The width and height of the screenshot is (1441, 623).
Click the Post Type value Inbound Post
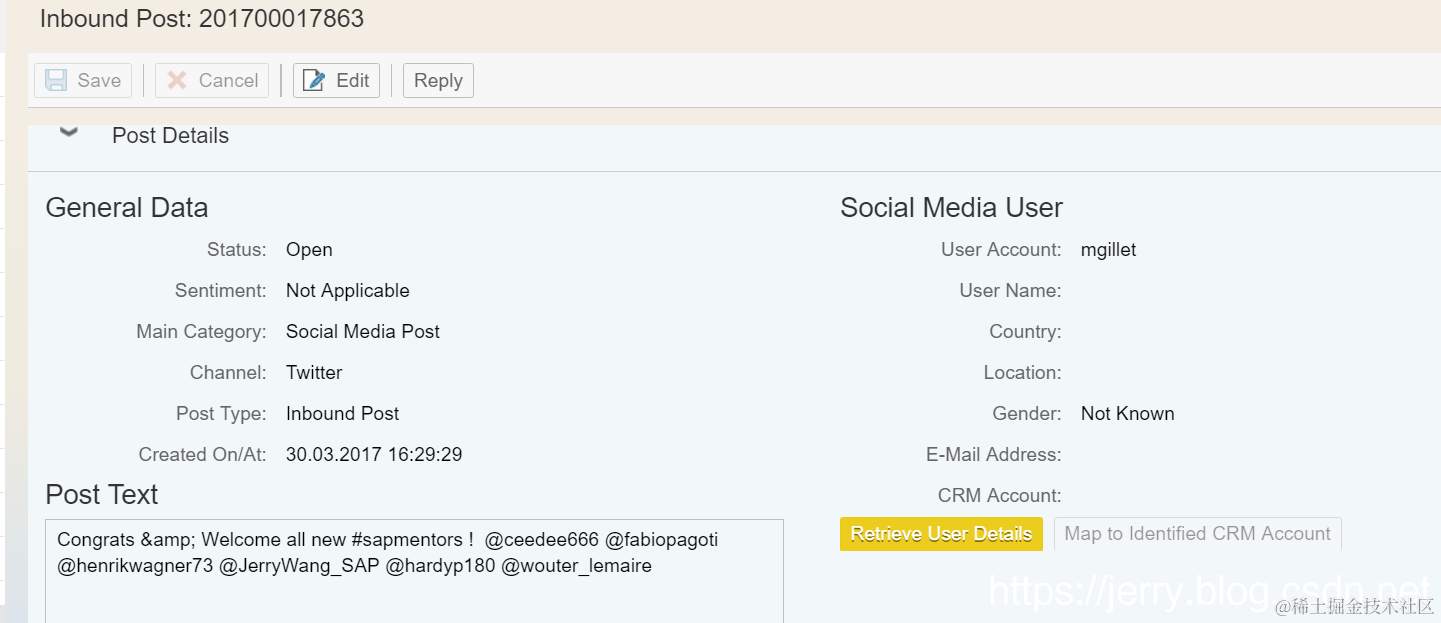pos(342,414)
